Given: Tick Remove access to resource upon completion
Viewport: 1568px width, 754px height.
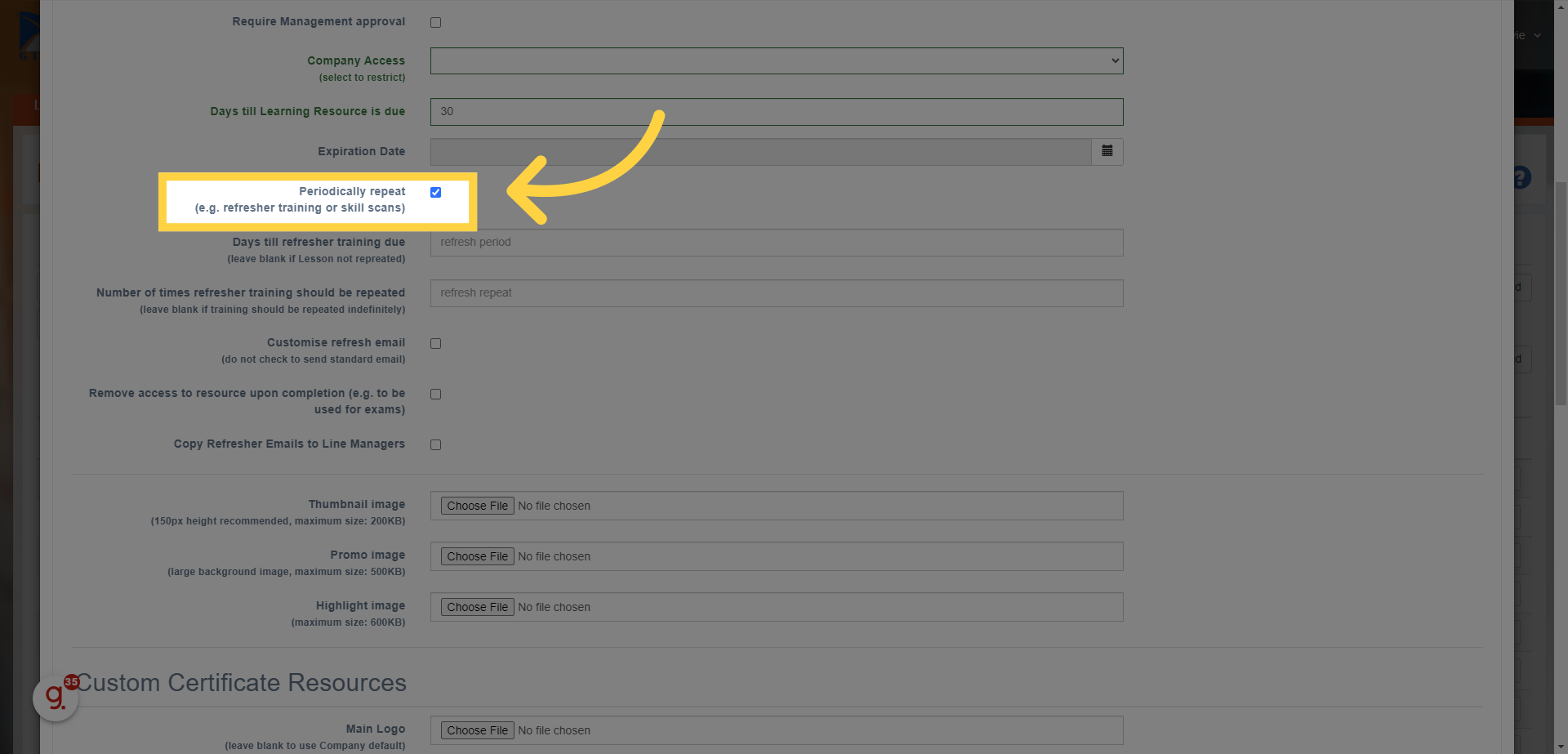Looking at the screenshot, I should pyautogui.click(x=436, y=394).
